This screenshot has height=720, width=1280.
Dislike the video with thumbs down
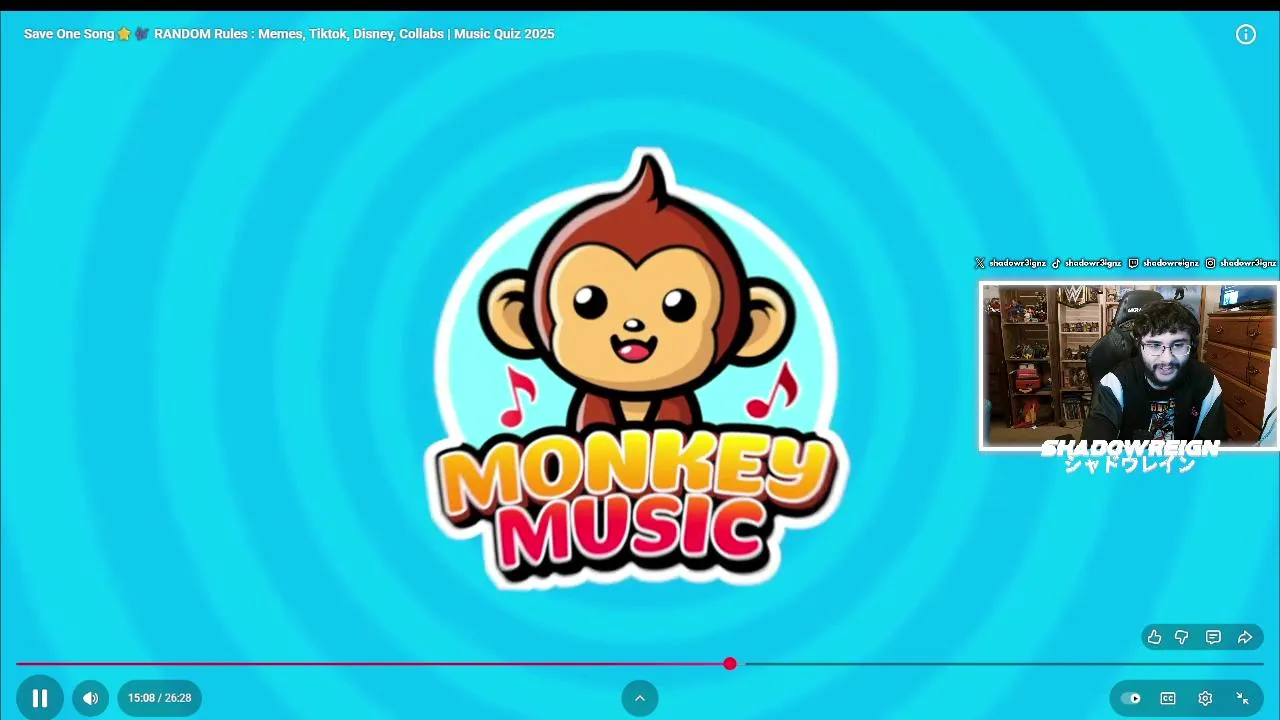(1182, 637)
